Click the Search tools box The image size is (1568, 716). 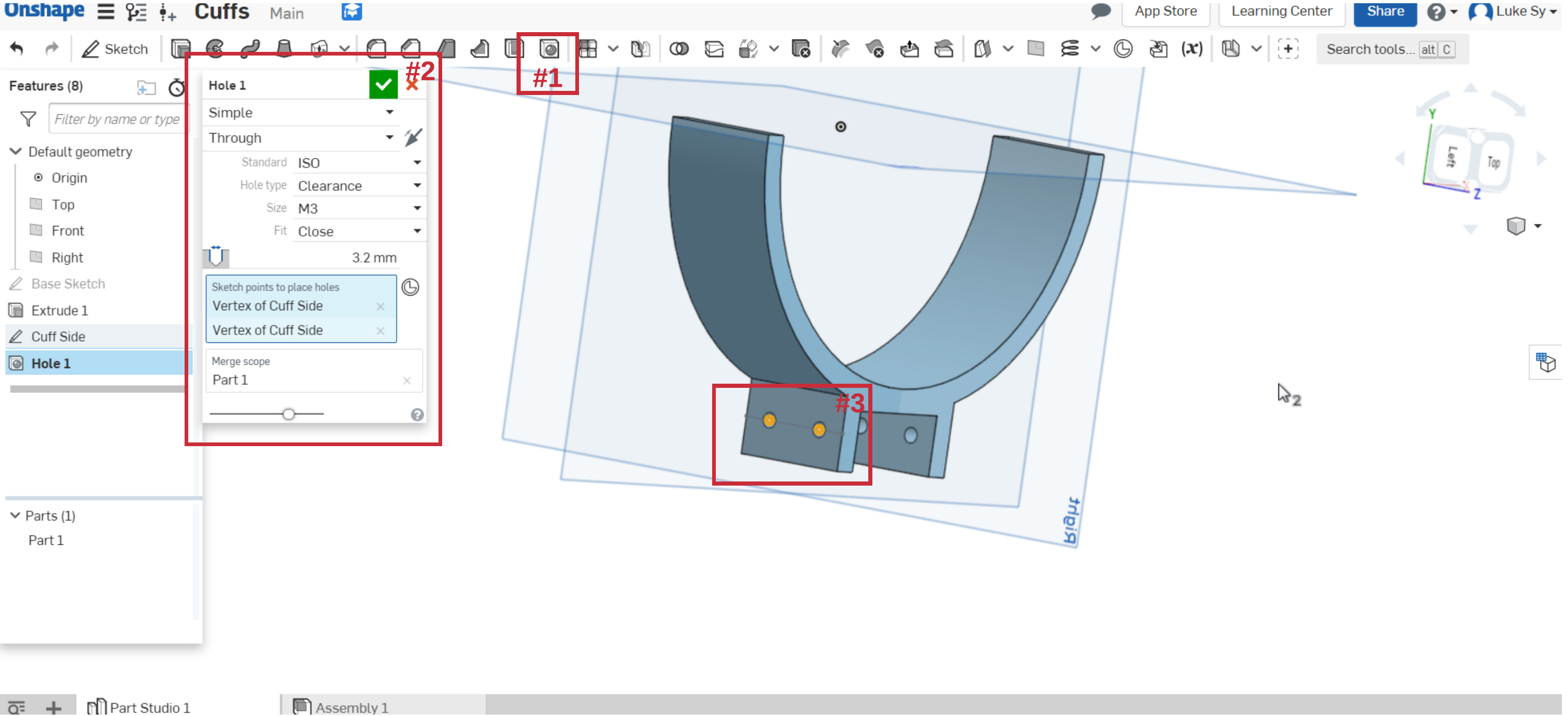pos(1392,49)
